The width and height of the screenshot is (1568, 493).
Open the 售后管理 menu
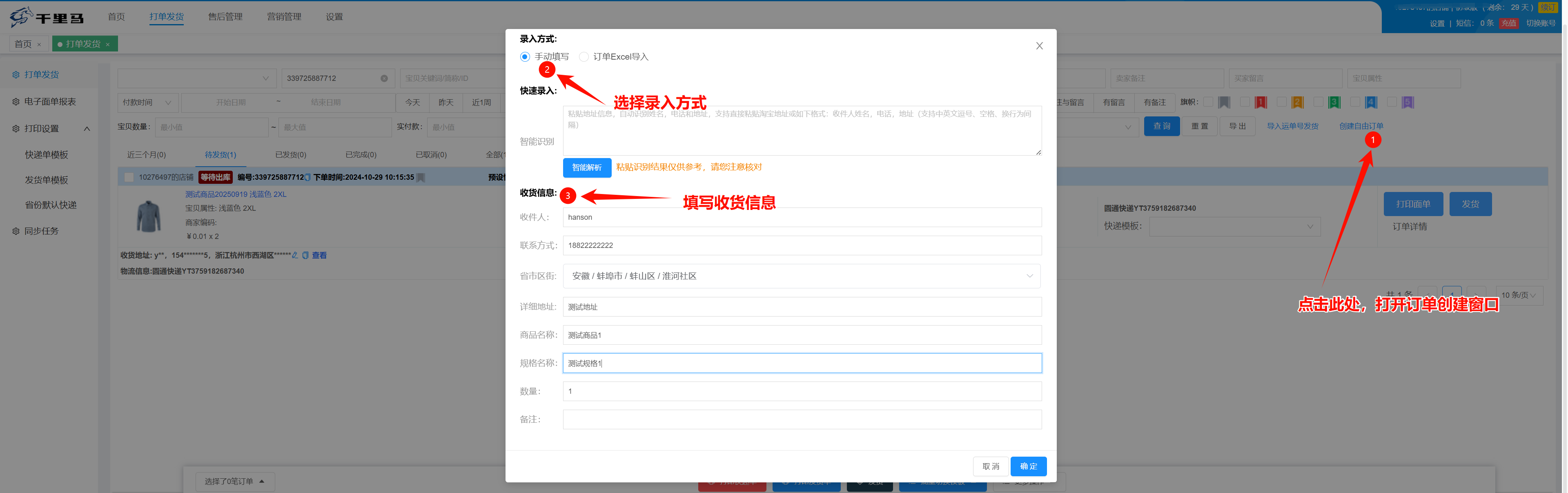pyautogui.click(x=225, y=17)
